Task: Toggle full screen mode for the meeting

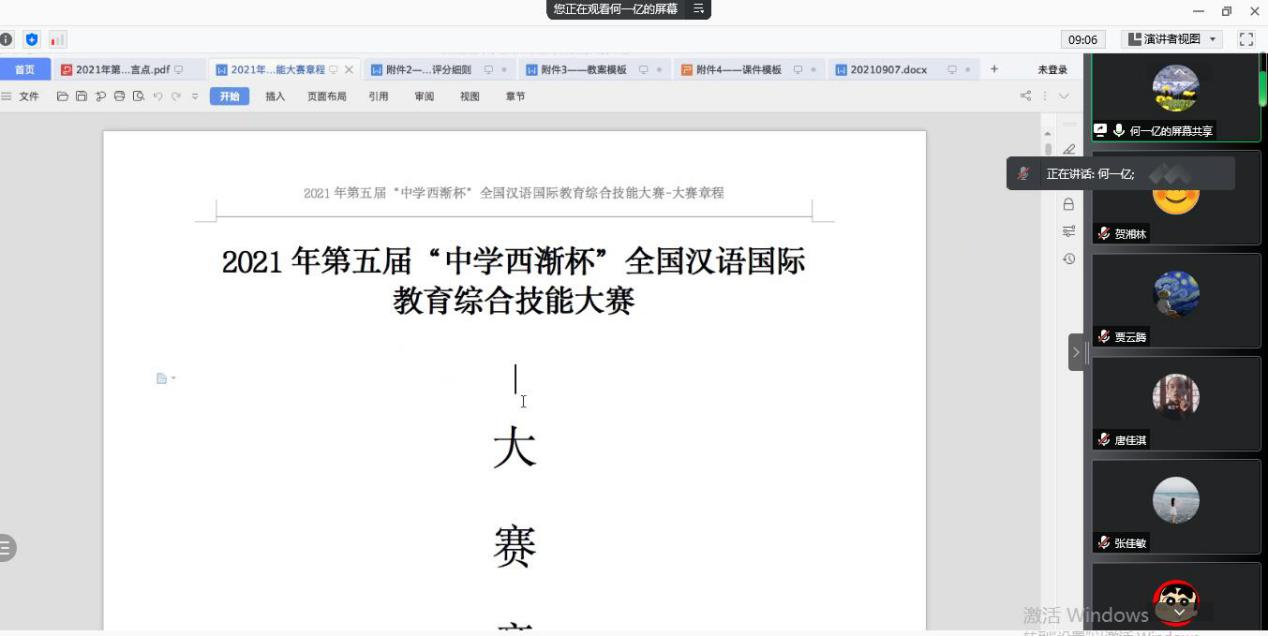Action: pos(1246,39)
